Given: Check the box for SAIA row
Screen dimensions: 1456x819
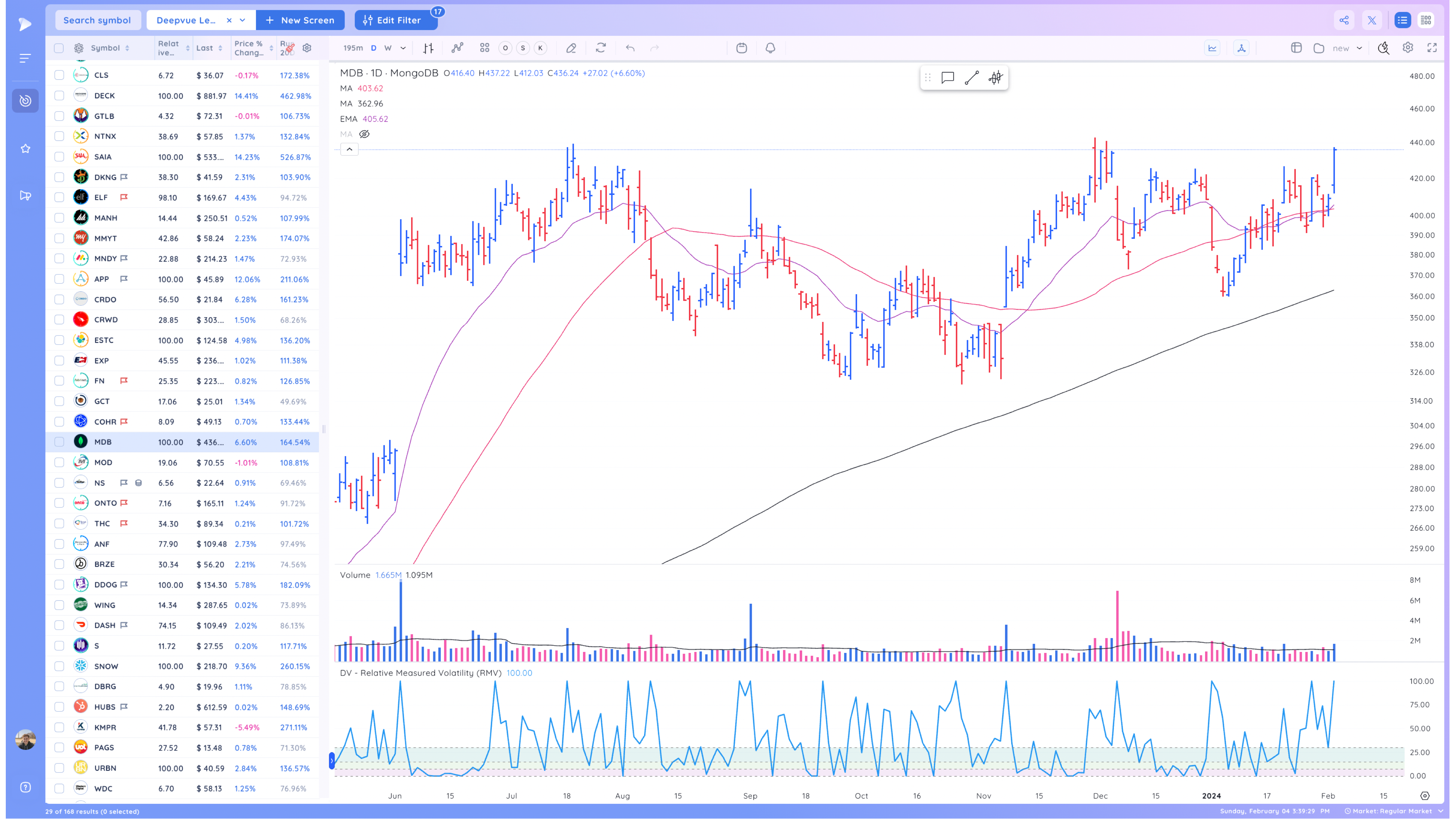Looking at the screenshot, I should (x=59, y=157).
